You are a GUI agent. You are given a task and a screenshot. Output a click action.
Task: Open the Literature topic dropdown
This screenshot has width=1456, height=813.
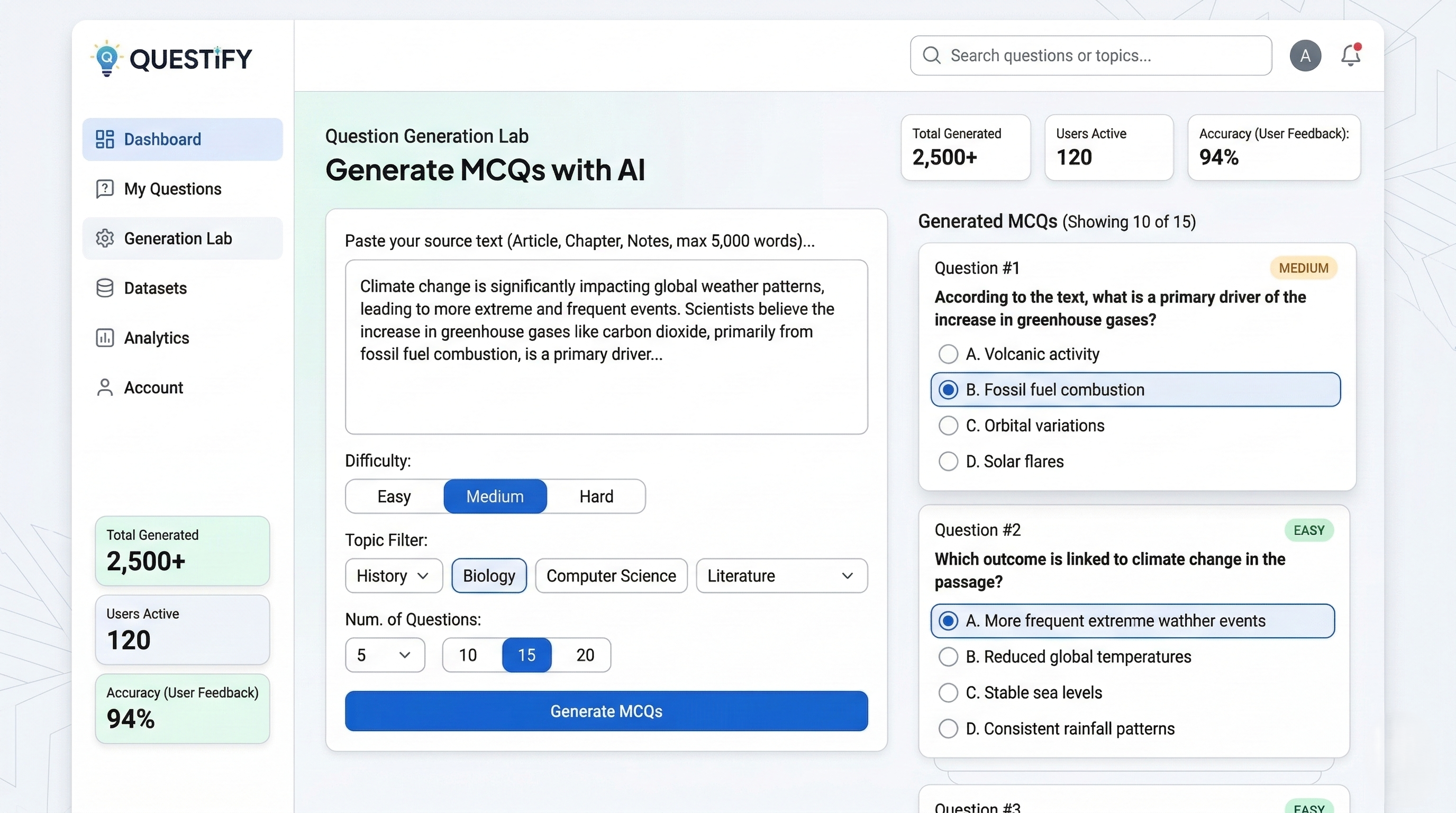[x=781, y=575]
